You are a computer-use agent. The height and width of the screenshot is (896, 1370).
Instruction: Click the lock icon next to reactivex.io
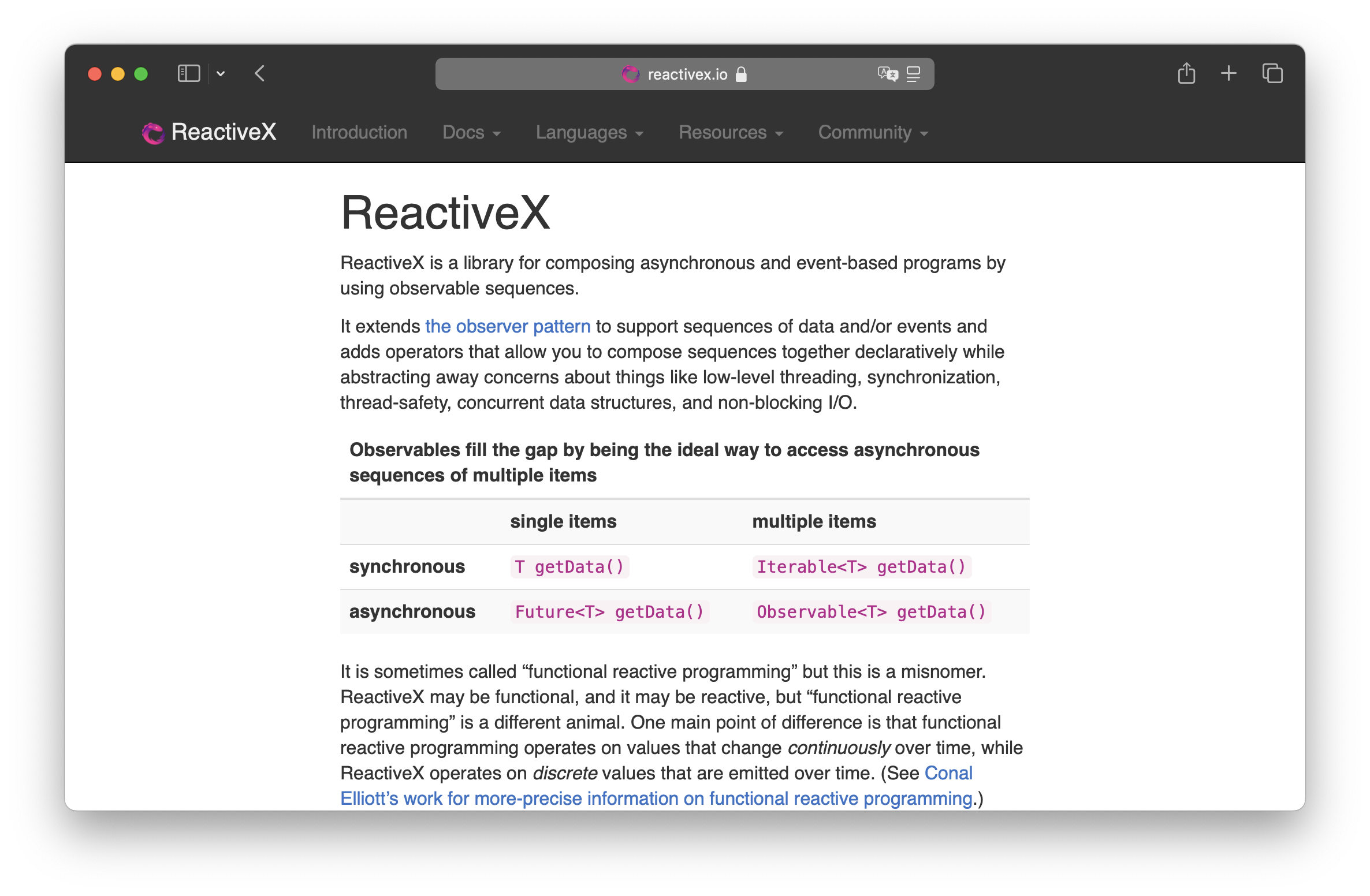(741, 74)
